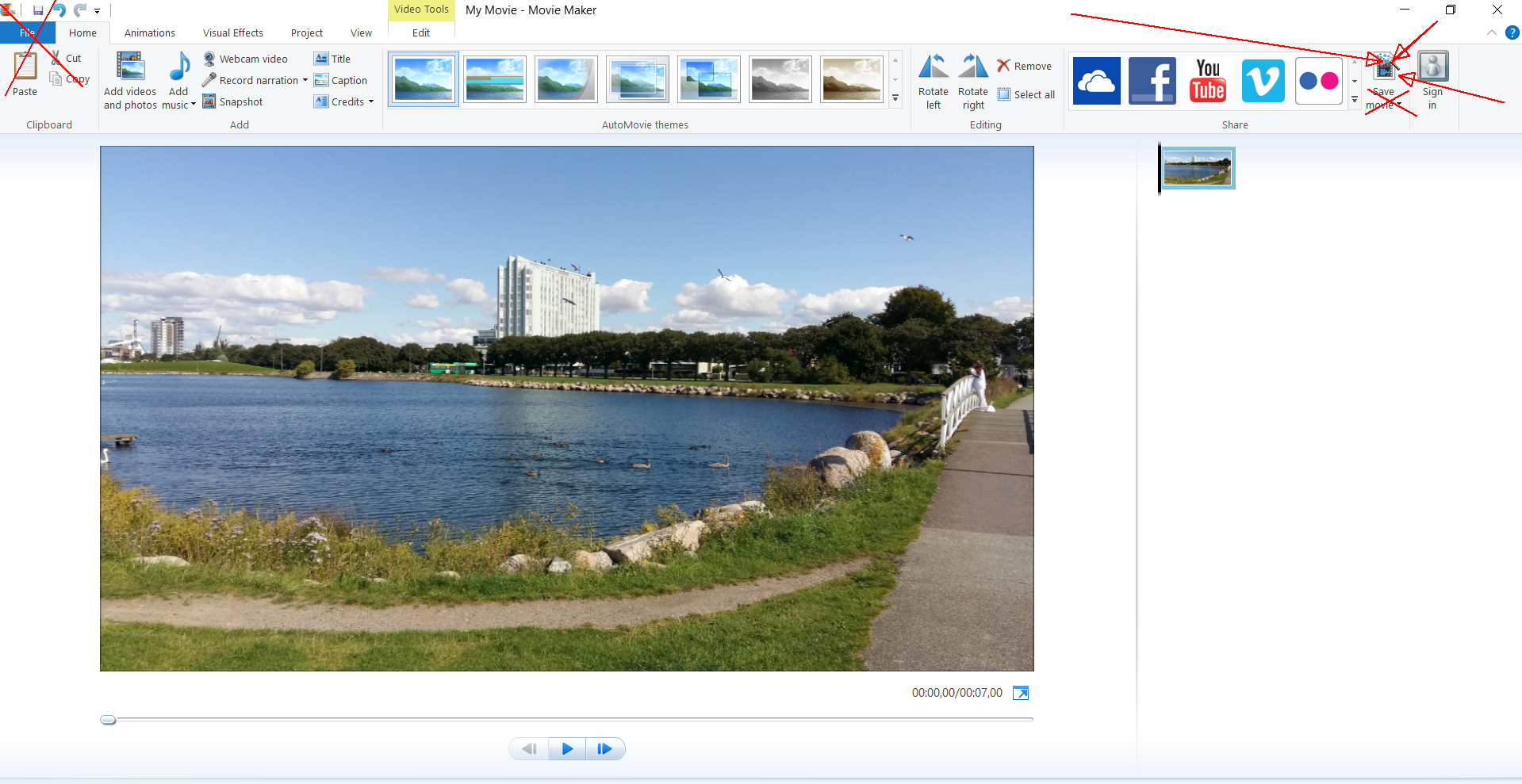Viewport: 1522px width, 784px height.
Task: Share movie to Facebook
Action: (1152, 81)
